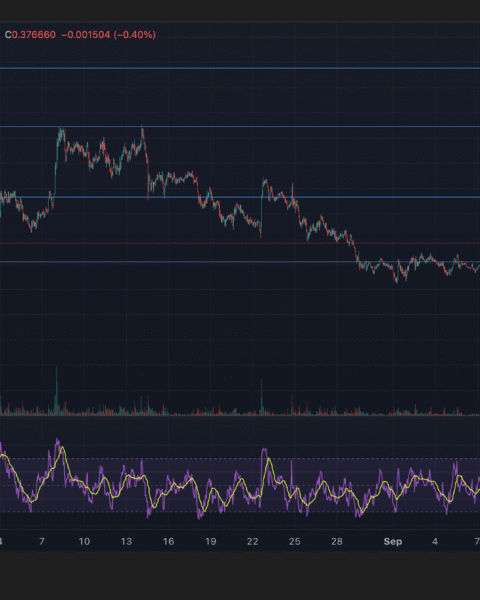Click the price change value −0.001504
Screen dimensions: 480x600
(x=86, y=35)
